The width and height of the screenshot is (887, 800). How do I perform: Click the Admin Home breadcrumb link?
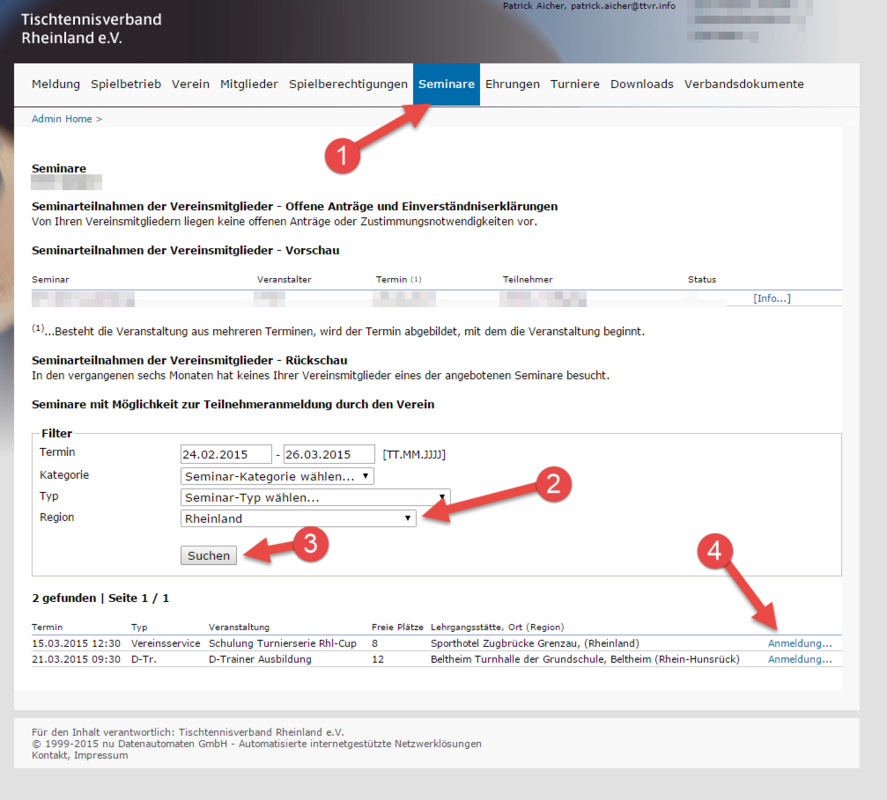click(62, 119)
